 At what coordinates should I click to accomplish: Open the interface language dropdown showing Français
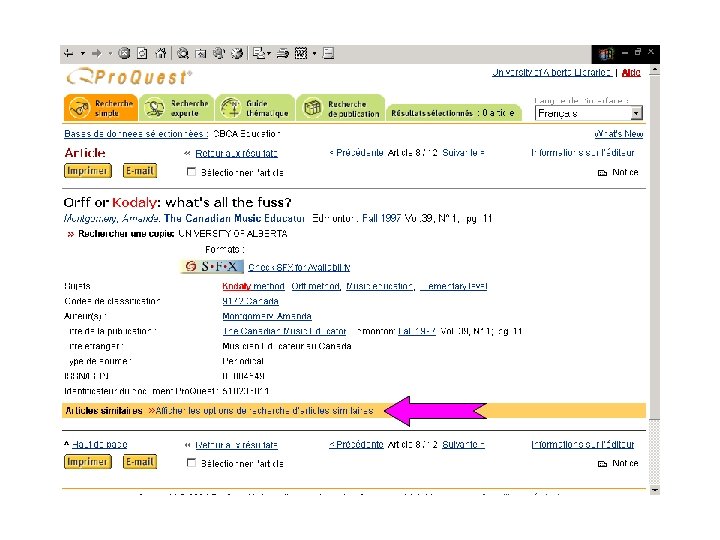(x=589, y=113)
